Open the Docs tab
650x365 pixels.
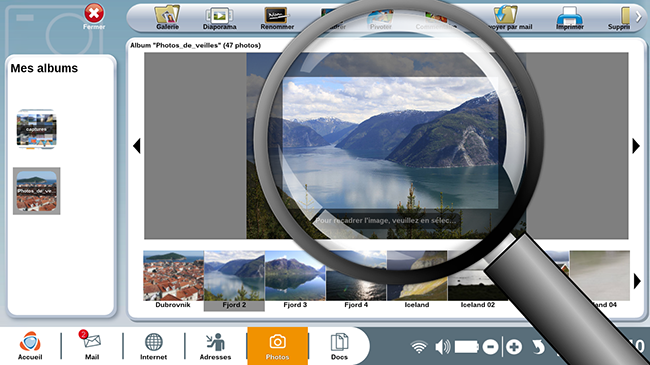click(x=339, y=346)
